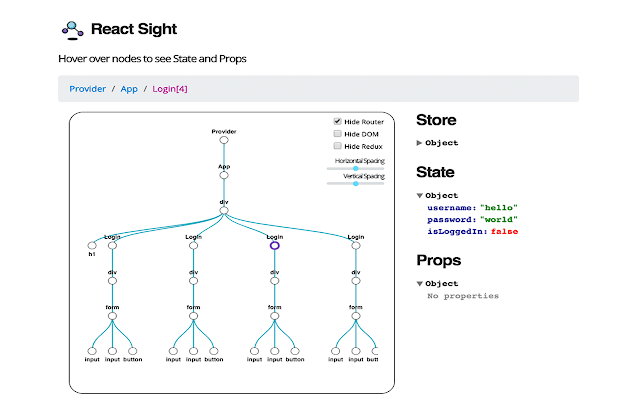Click the Vertical Spacing slider
The height and width of the screenshot is (400, 640).
point(356,183)
